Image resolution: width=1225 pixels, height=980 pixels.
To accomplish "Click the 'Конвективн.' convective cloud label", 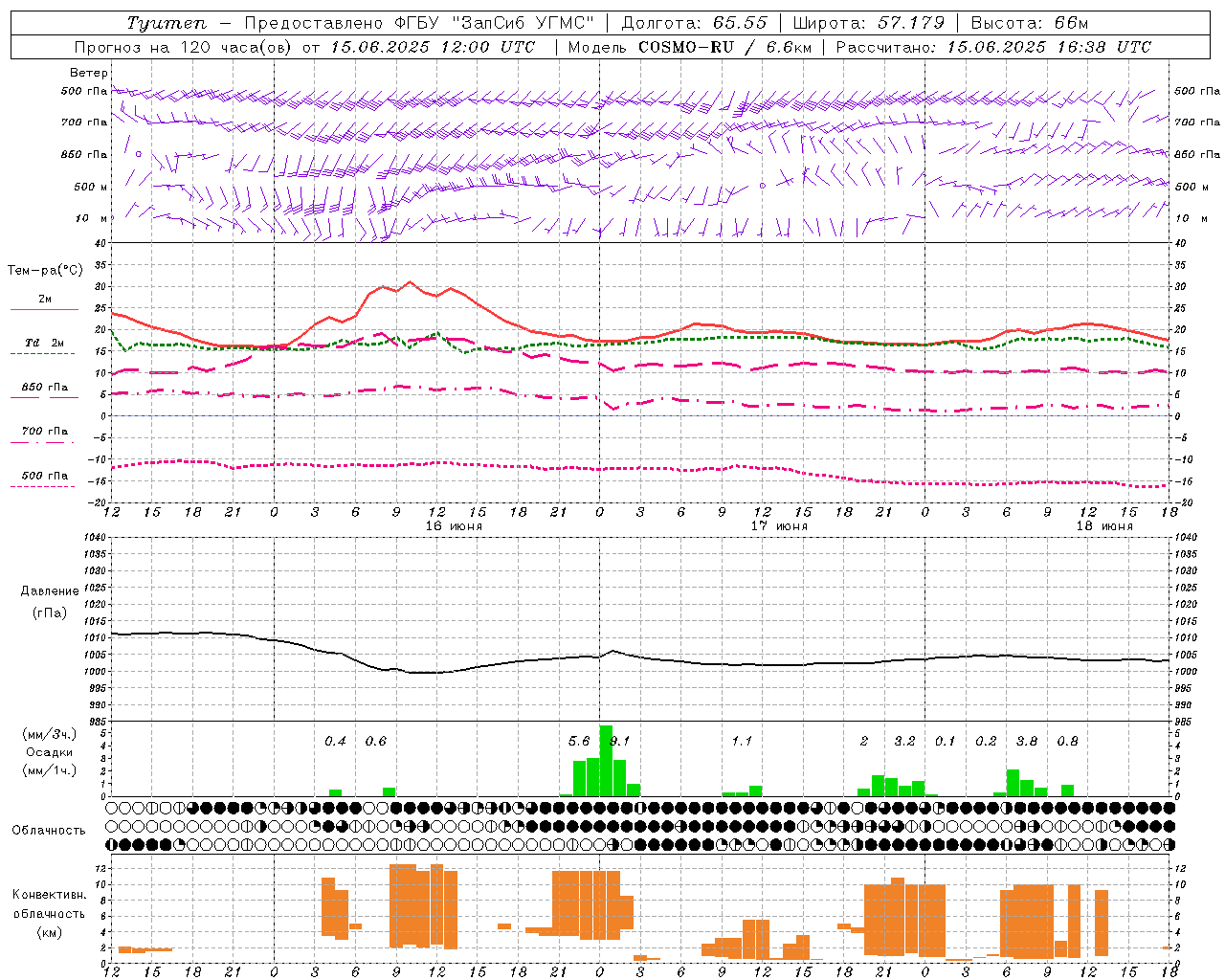I will [49, 895].
